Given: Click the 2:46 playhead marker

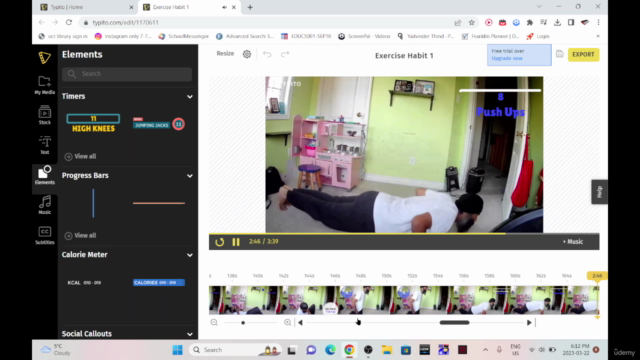Looking at the screenshot, I should 597,276.
